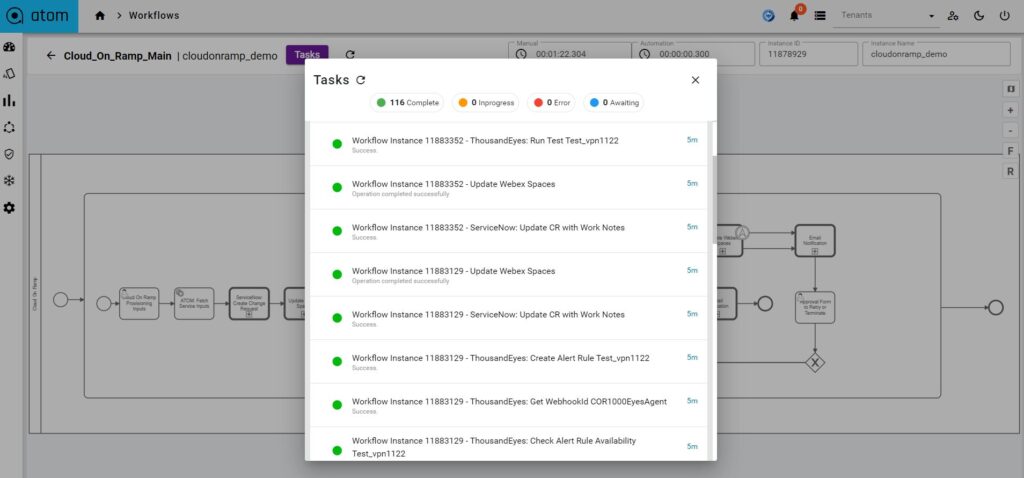Filter by 0 Error tasks
The height and width of the screenshot is (478, 1024).
(x=551, y=103)
